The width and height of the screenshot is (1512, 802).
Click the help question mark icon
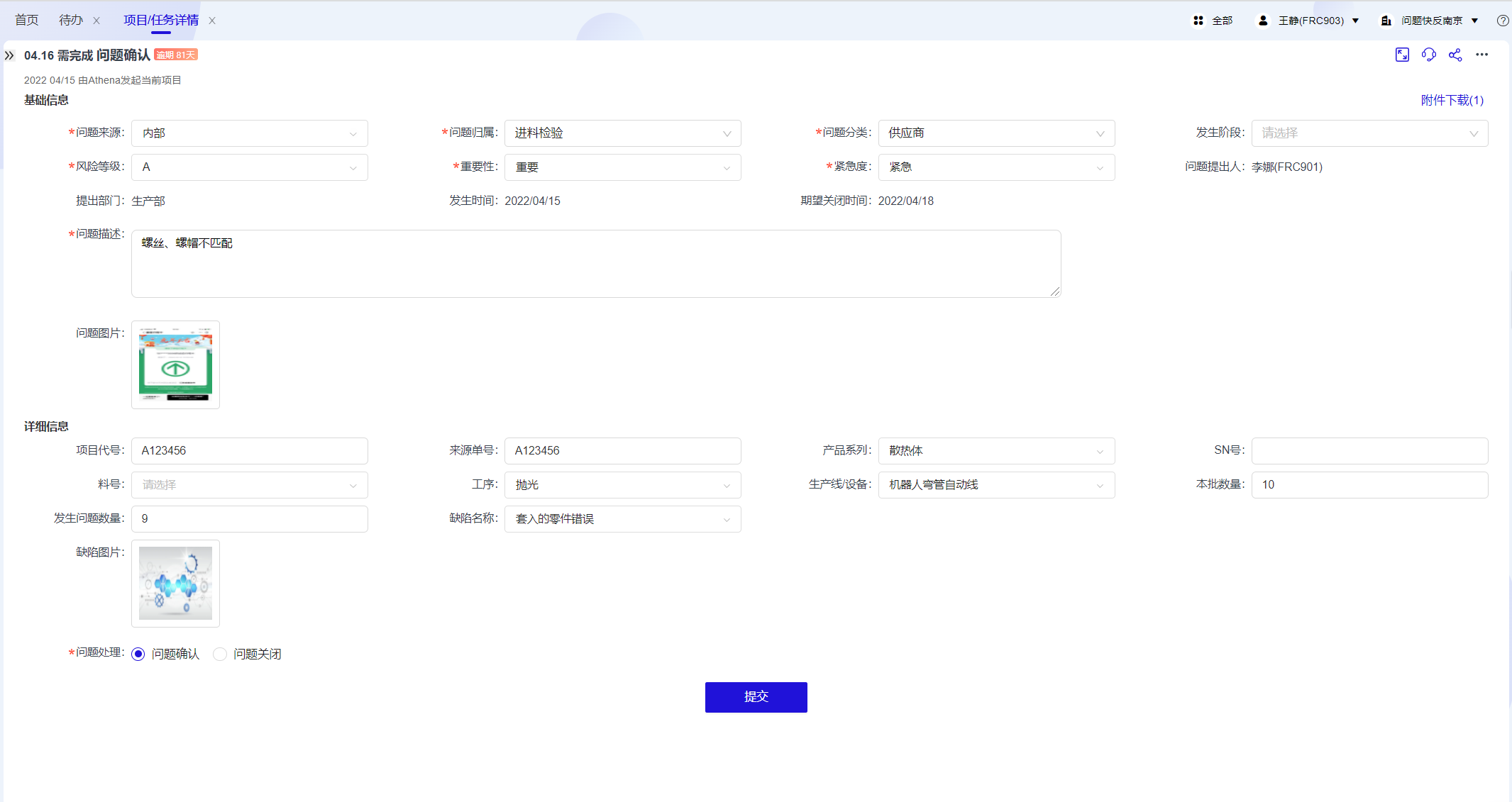(x=1502, y=21)
